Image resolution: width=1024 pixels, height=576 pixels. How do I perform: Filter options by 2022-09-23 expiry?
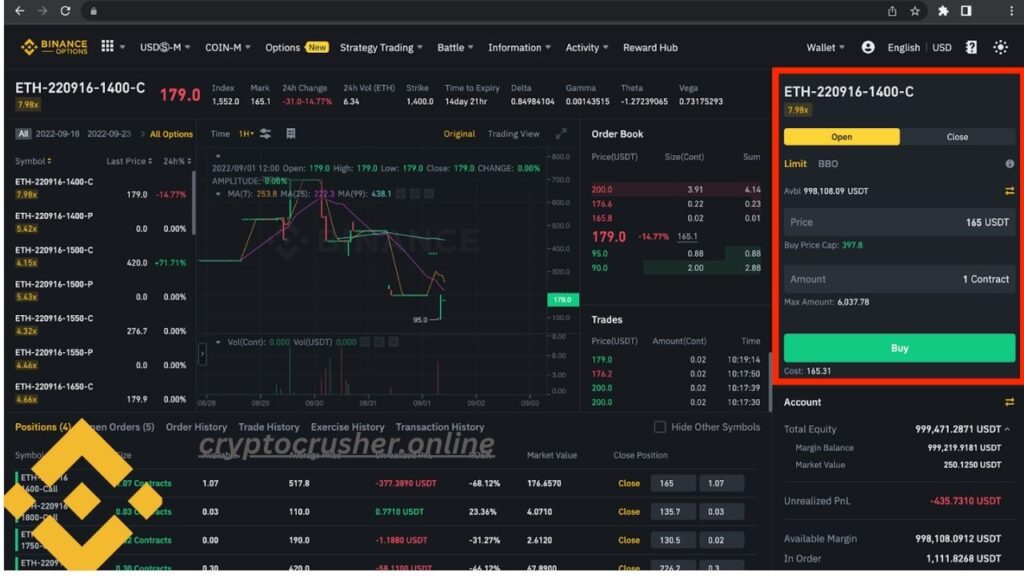(109, 134)
